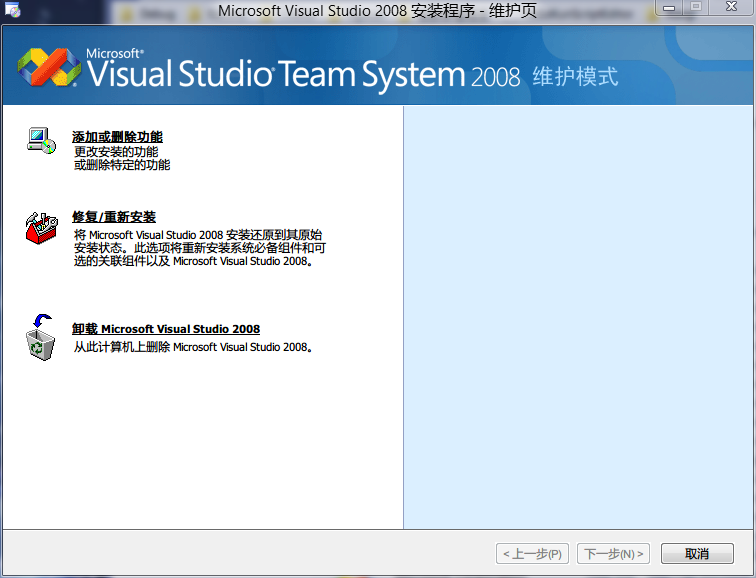Minimize the Visual Studio 2008 setup window
This screenshot has height=578, width=756.
tap(671, 8)
